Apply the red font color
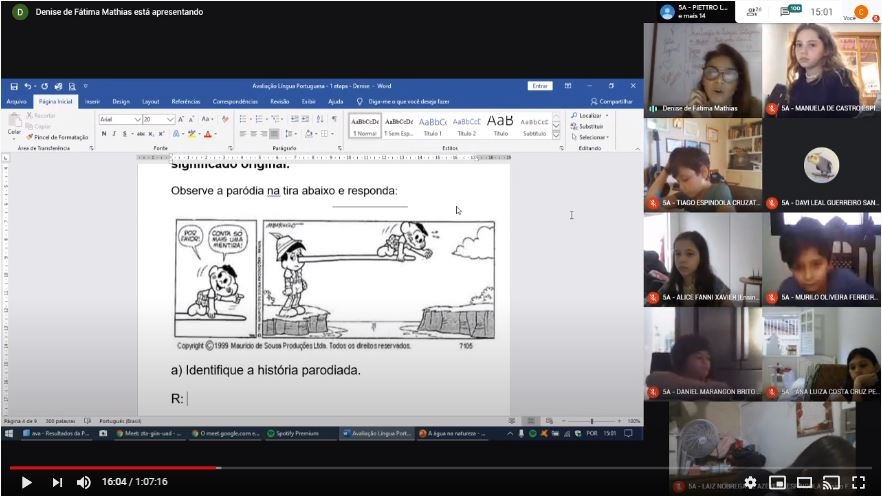 click(x=208, y=134)
